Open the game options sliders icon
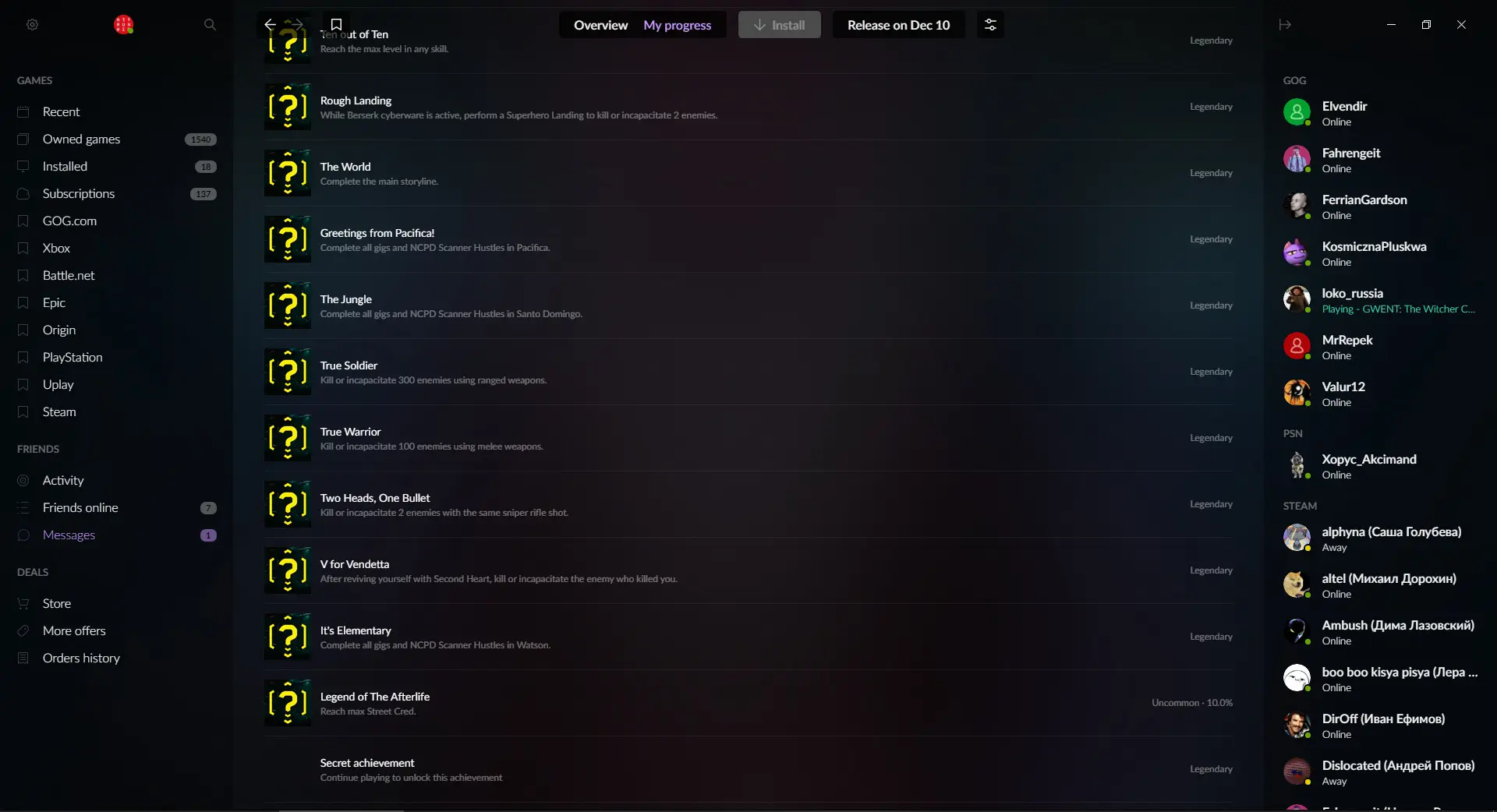Image resolution: width=1497 pixels, height=812 pixels. pyautogui.click(x=990, y=25)
